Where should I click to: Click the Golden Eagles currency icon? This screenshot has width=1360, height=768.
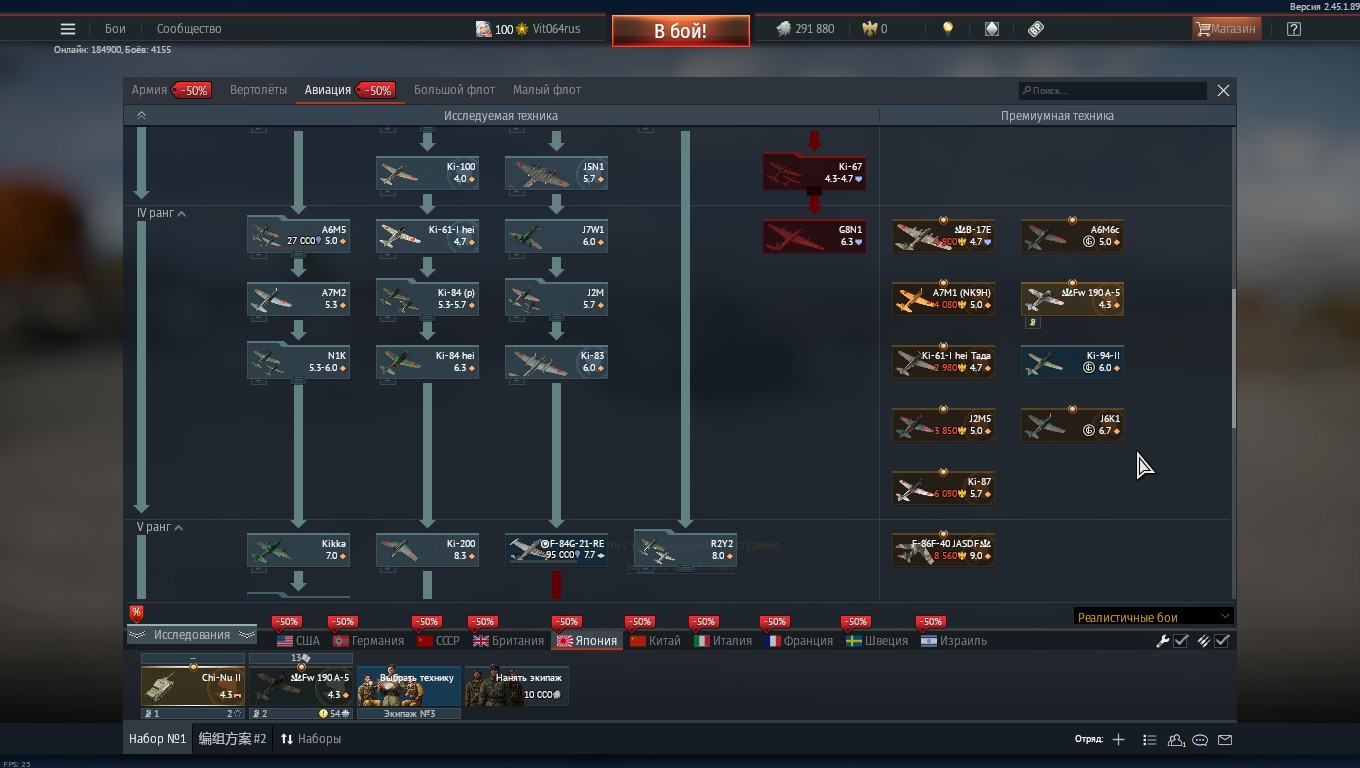click(869, 29)
